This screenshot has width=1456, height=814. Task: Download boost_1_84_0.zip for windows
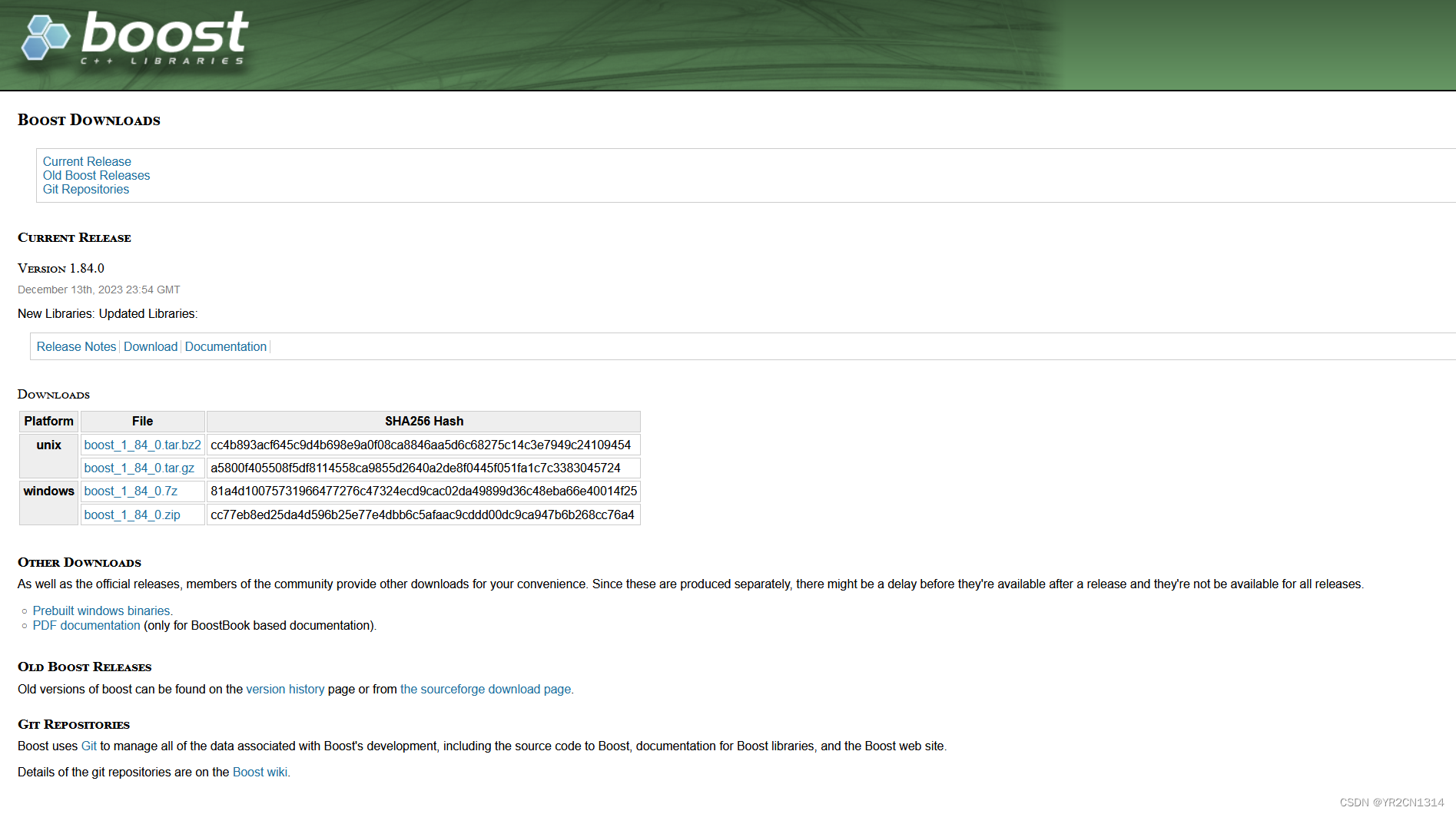132,515
